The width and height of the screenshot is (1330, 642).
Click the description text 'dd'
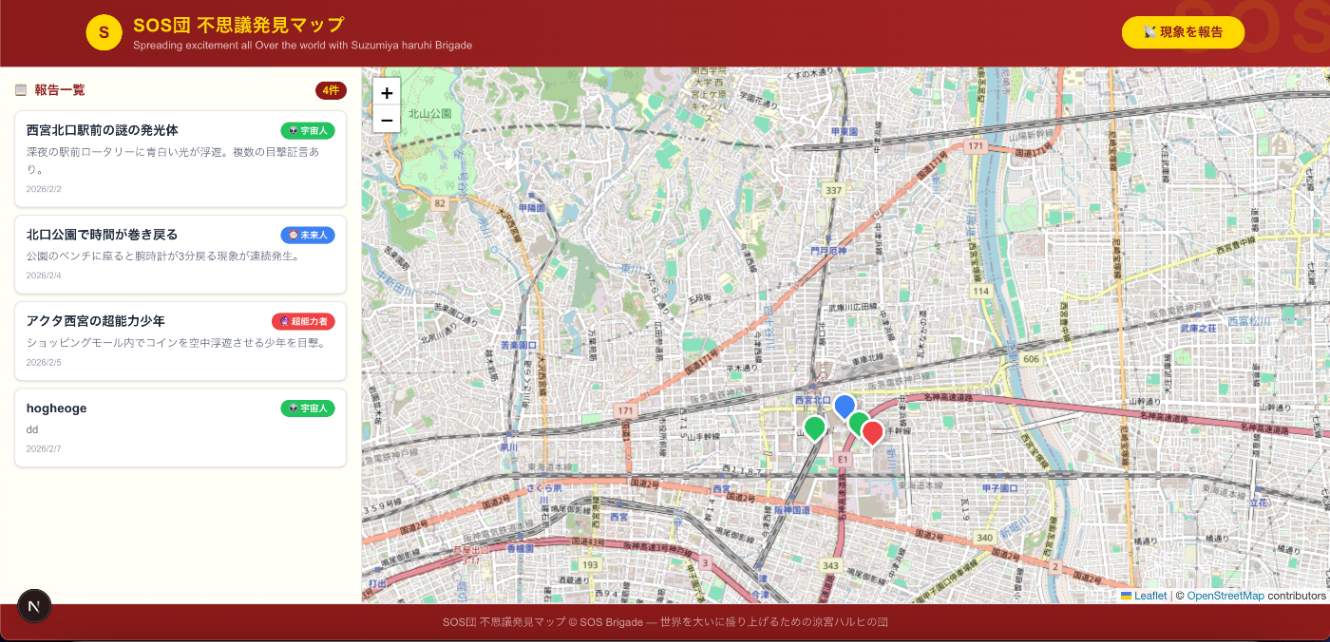32,429
